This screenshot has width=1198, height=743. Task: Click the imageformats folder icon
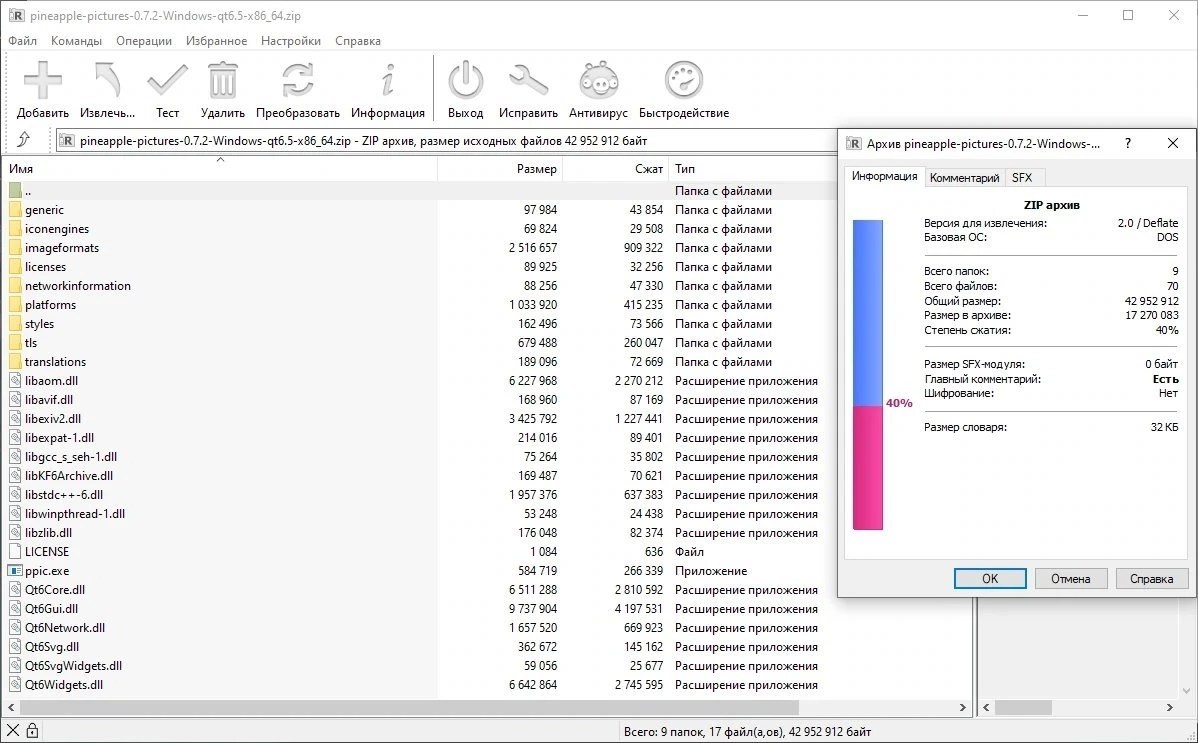click(x=15, y=248)
